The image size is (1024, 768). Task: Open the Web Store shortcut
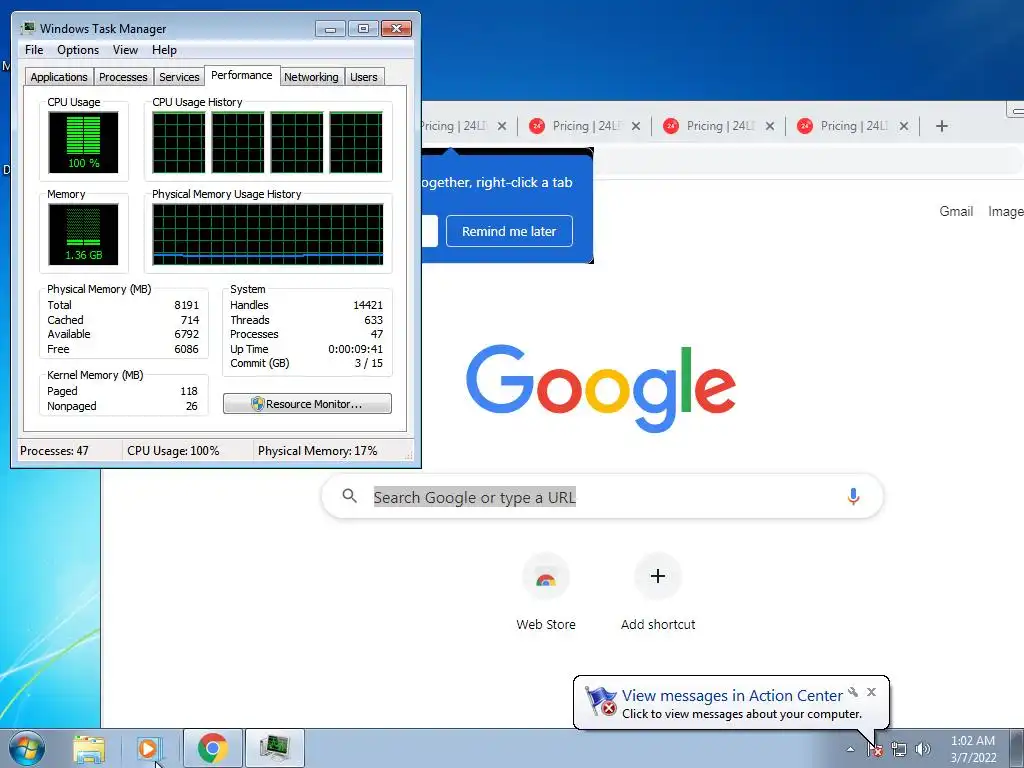(546, 592)
